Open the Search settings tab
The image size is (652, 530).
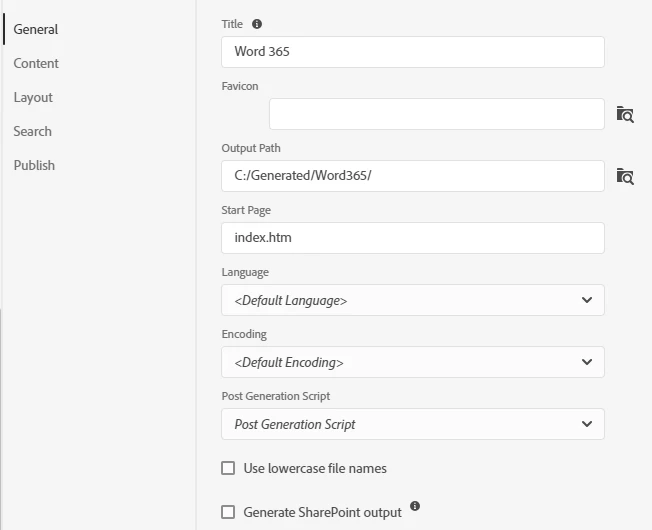(33, 131)
